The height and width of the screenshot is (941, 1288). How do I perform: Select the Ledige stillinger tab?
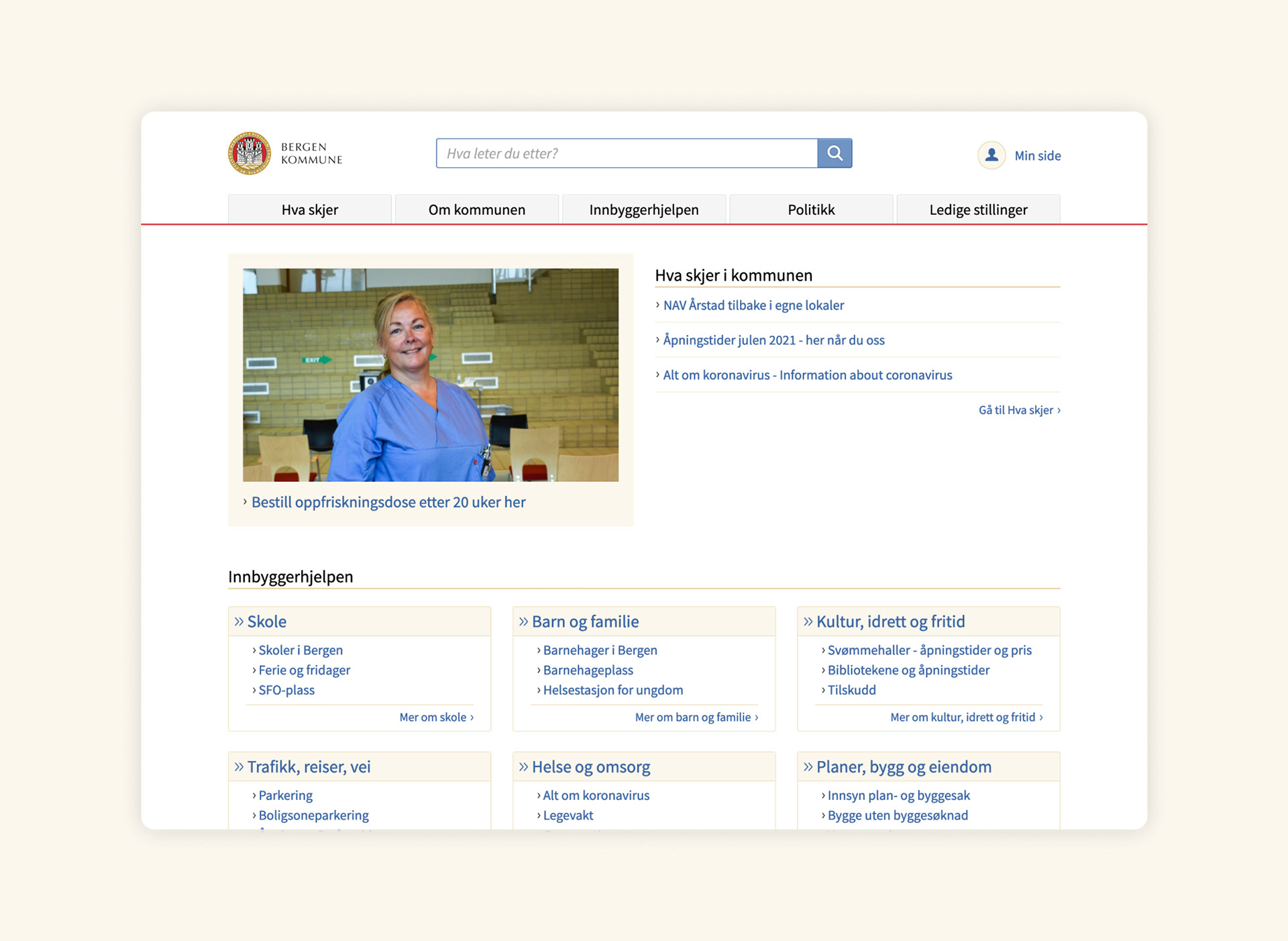coord(978,209)
